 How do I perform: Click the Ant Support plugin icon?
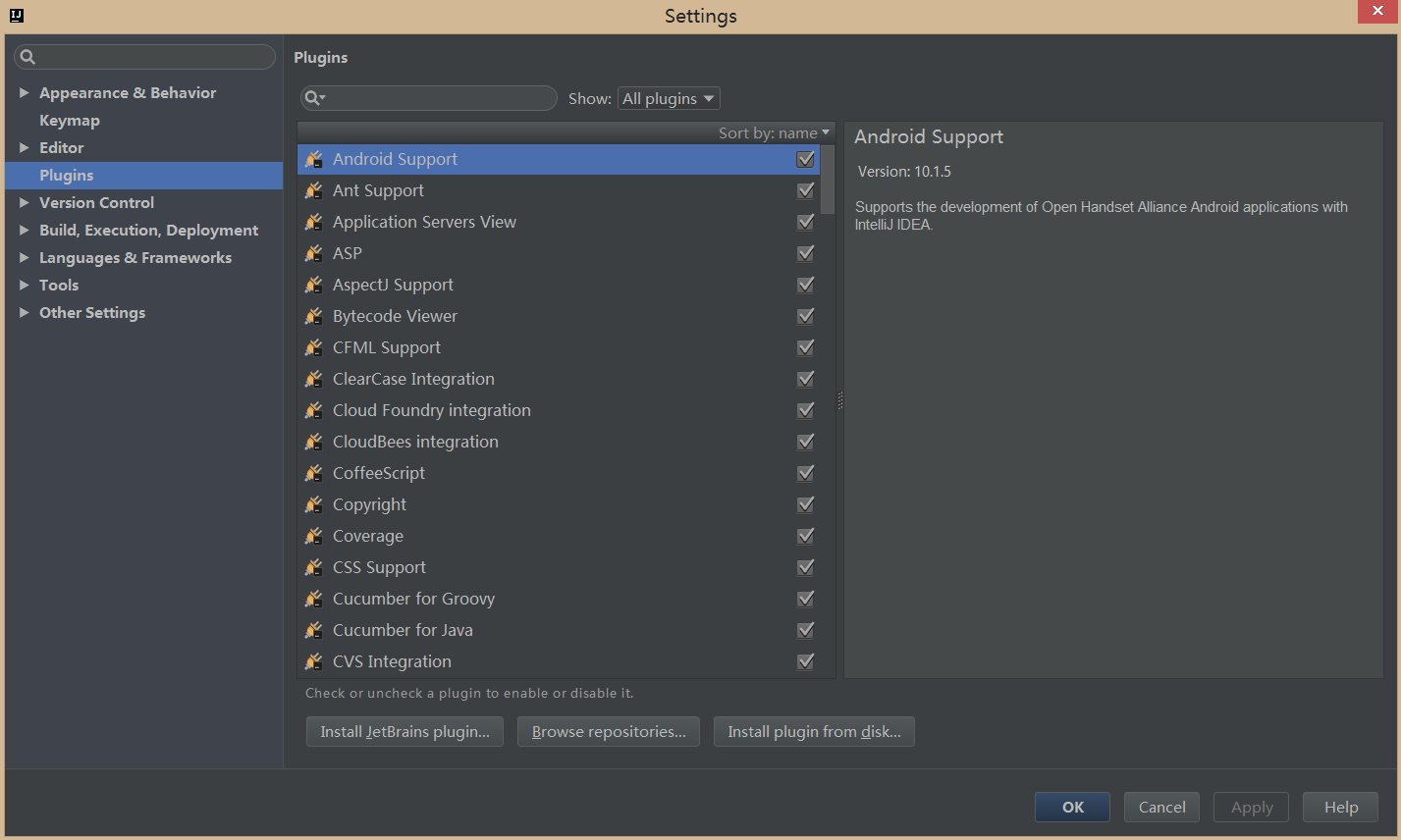[x=314, y=190]
